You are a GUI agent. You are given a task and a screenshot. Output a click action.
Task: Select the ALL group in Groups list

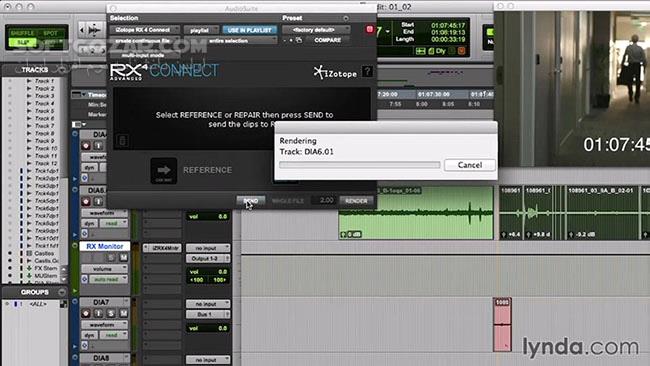[x=37, y=304]
